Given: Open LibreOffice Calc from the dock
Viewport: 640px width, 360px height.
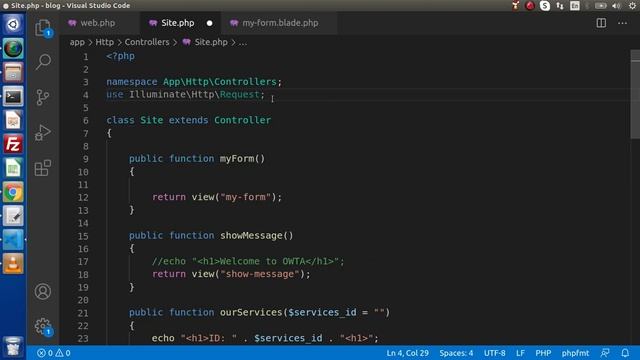Looking at the screenshot, I should [x=13, y=168].
